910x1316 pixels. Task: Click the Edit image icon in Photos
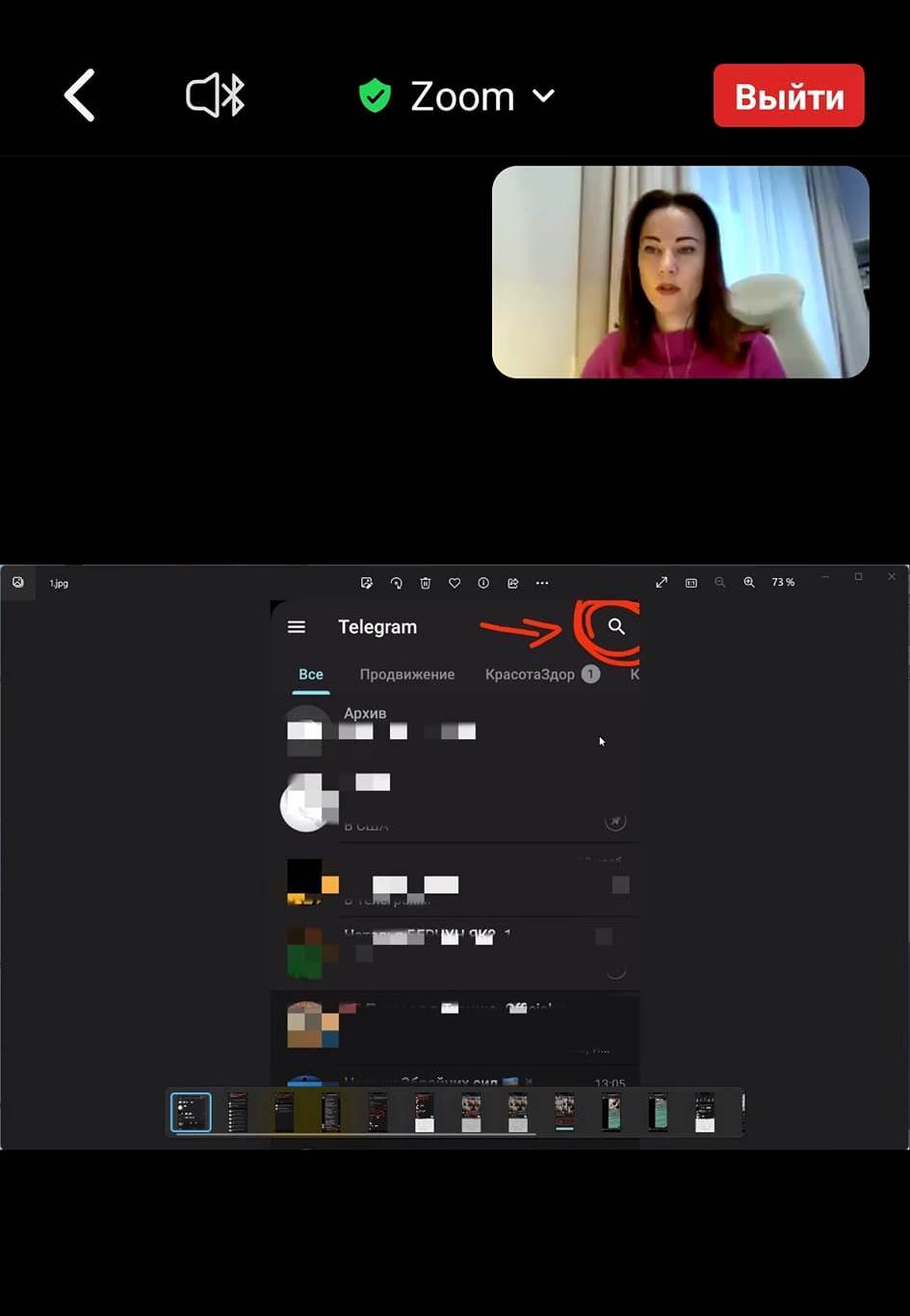(x=366, y=583)
